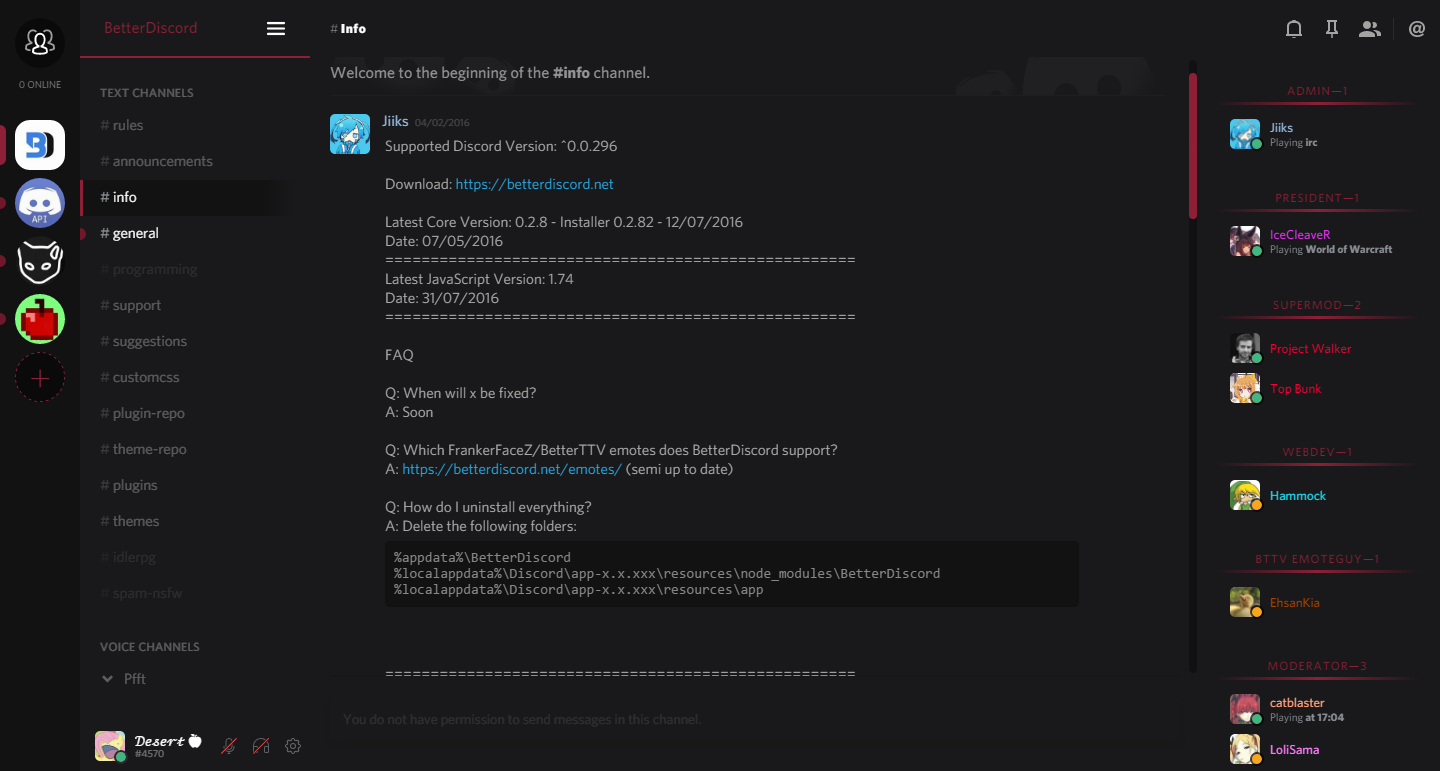Viewport: 1440px width, 771px height.
Task: Open the spam-nsfw channel
Action: 195,593
